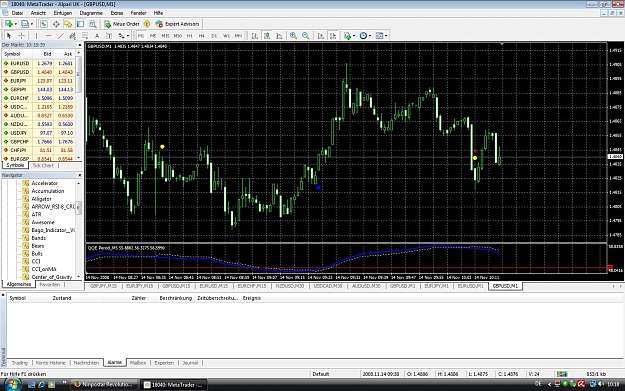Zoom out on the chart
This screenshot has height=391, width=625.
pos(305,36)
